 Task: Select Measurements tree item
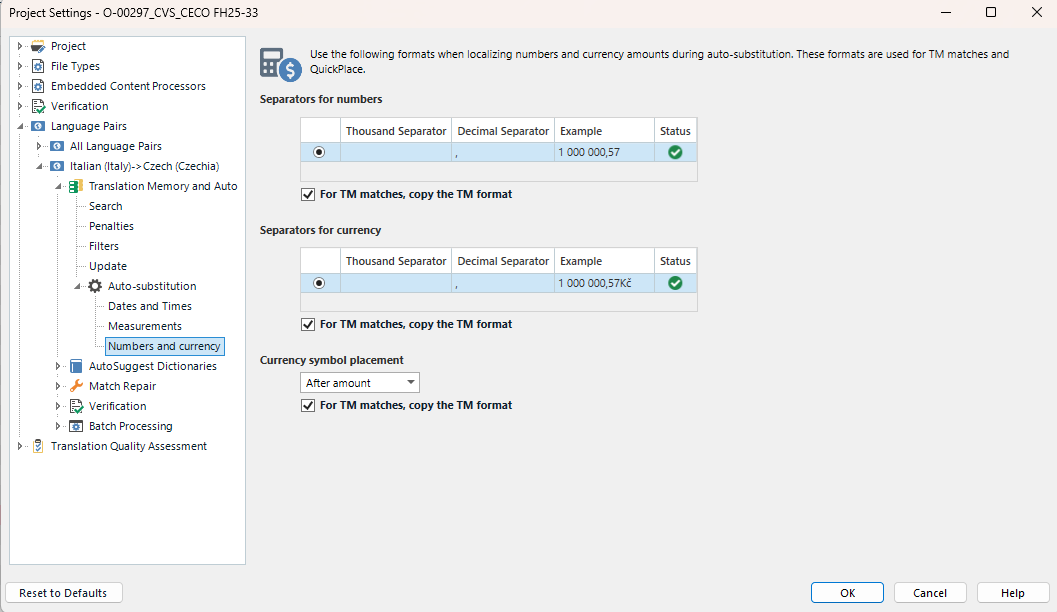(145, 326)
